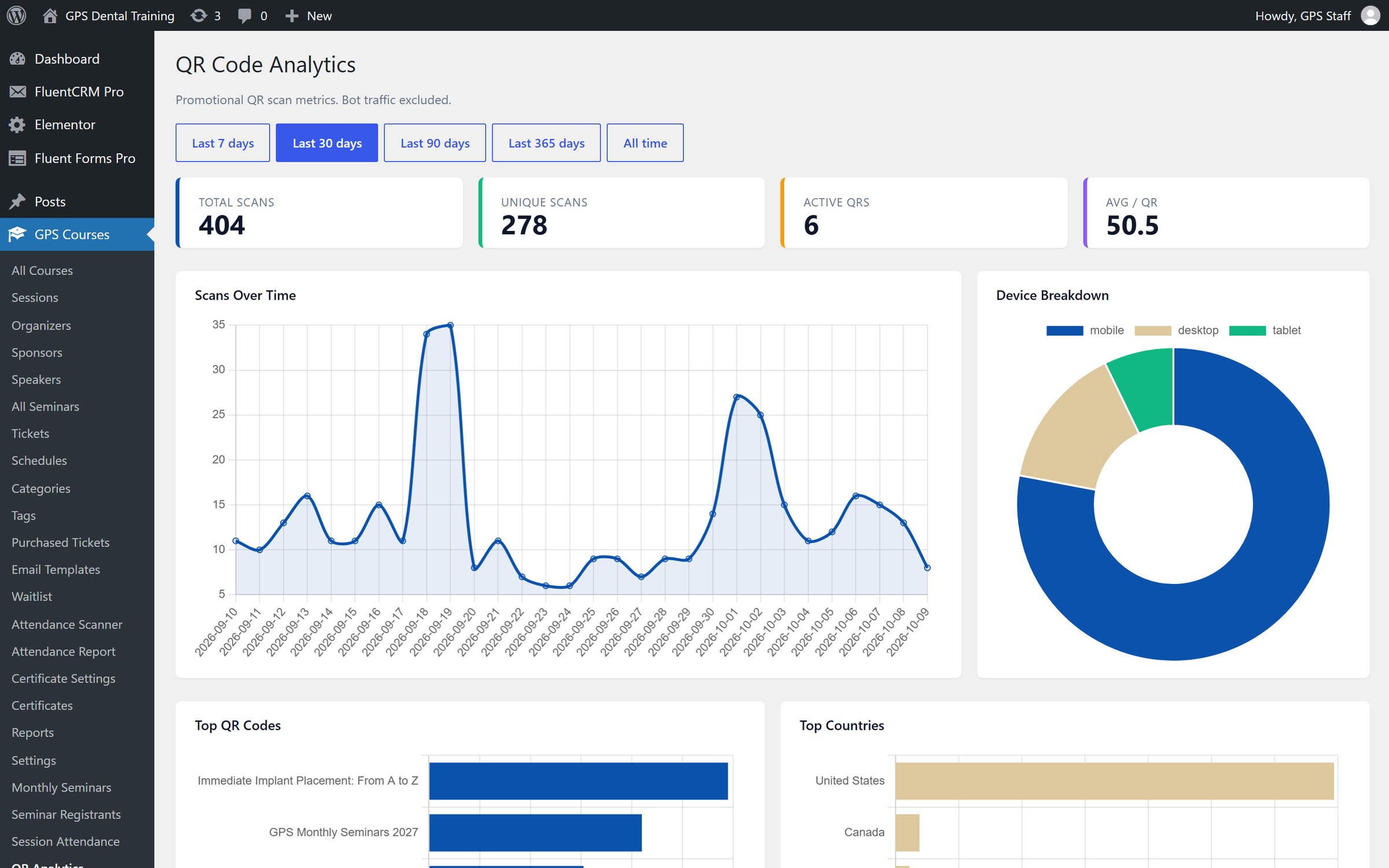The height and width of the screenshot is (868, 1389).
Task: Click the Dashboard gauge icon
Action: [17, 59]
